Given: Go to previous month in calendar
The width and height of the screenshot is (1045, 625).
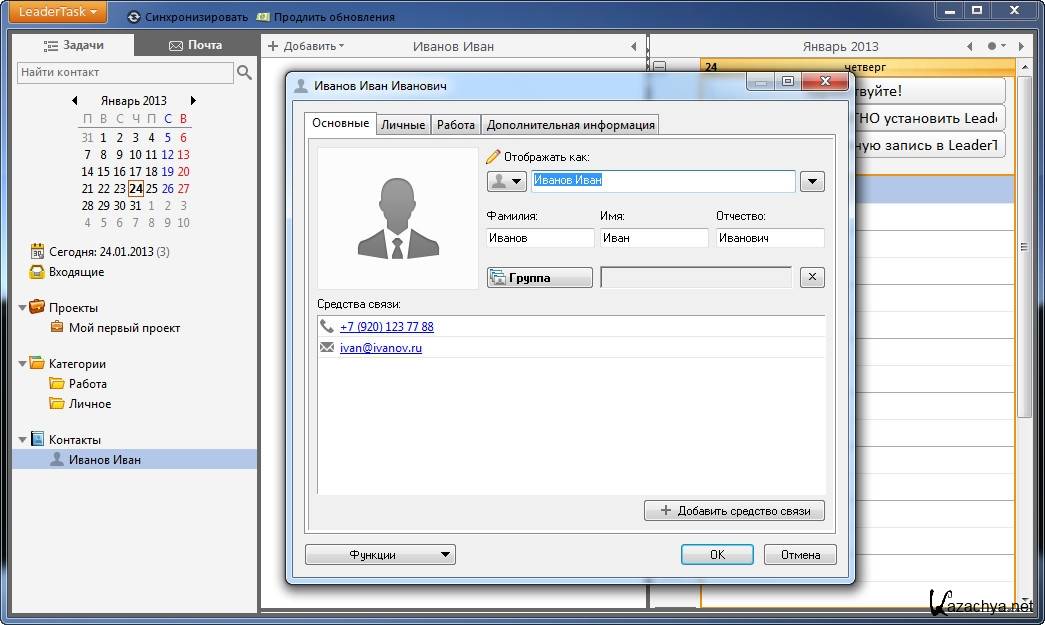Looking at the screenshot, I should 75,101.
